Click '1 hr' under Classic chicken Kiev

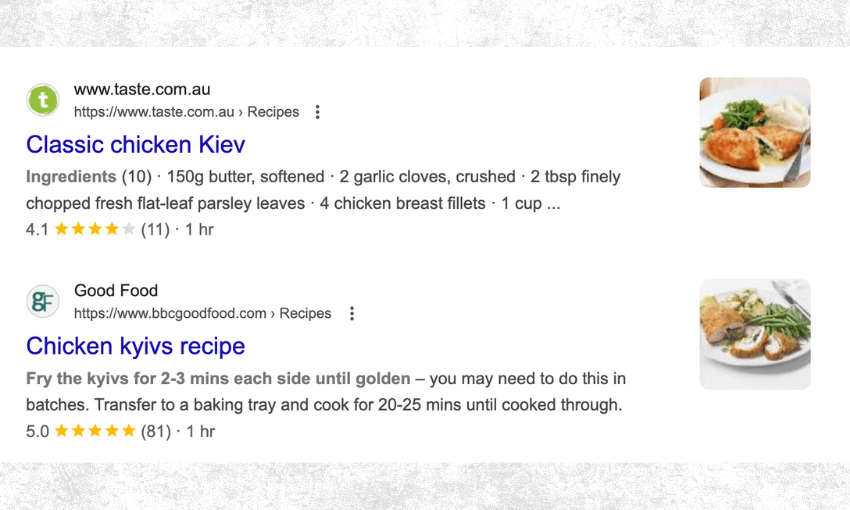(x=199, y=230)
